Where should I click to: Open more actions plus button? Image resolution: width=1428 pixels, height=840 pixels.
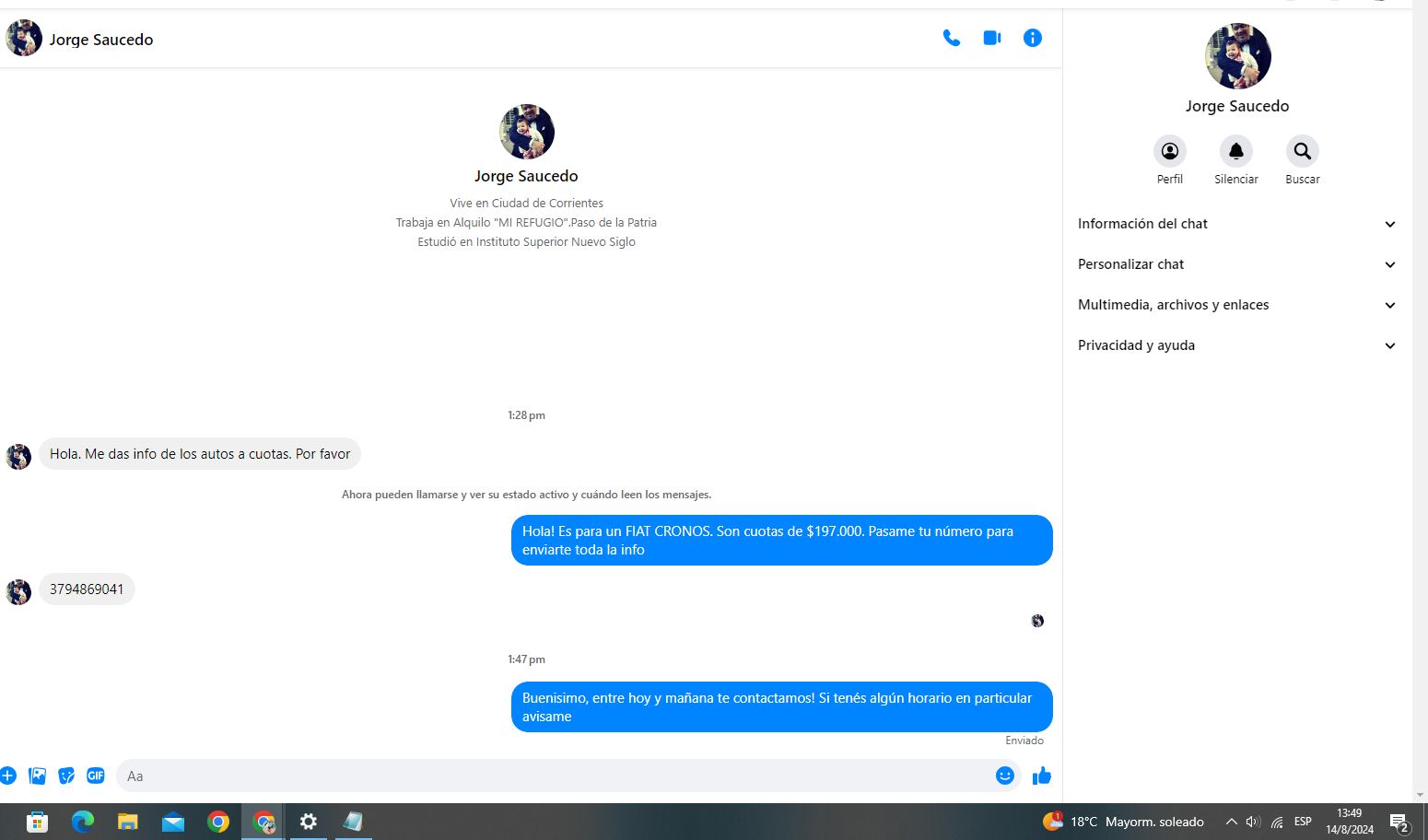[x=8, y=776]
